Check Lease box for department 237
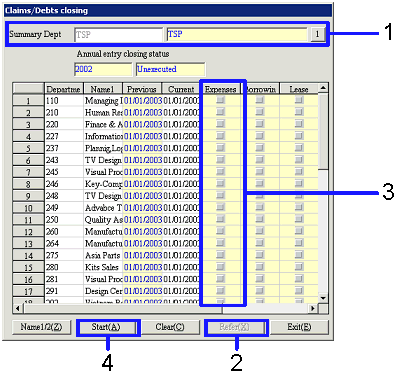 click(x=299, y=148)
